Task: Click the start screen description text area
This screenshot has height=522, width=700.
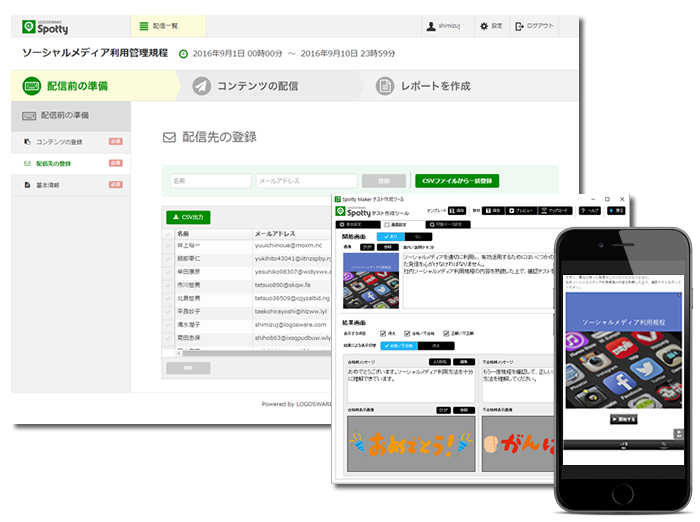Action: pyautogui.click(x=478, y=281)
